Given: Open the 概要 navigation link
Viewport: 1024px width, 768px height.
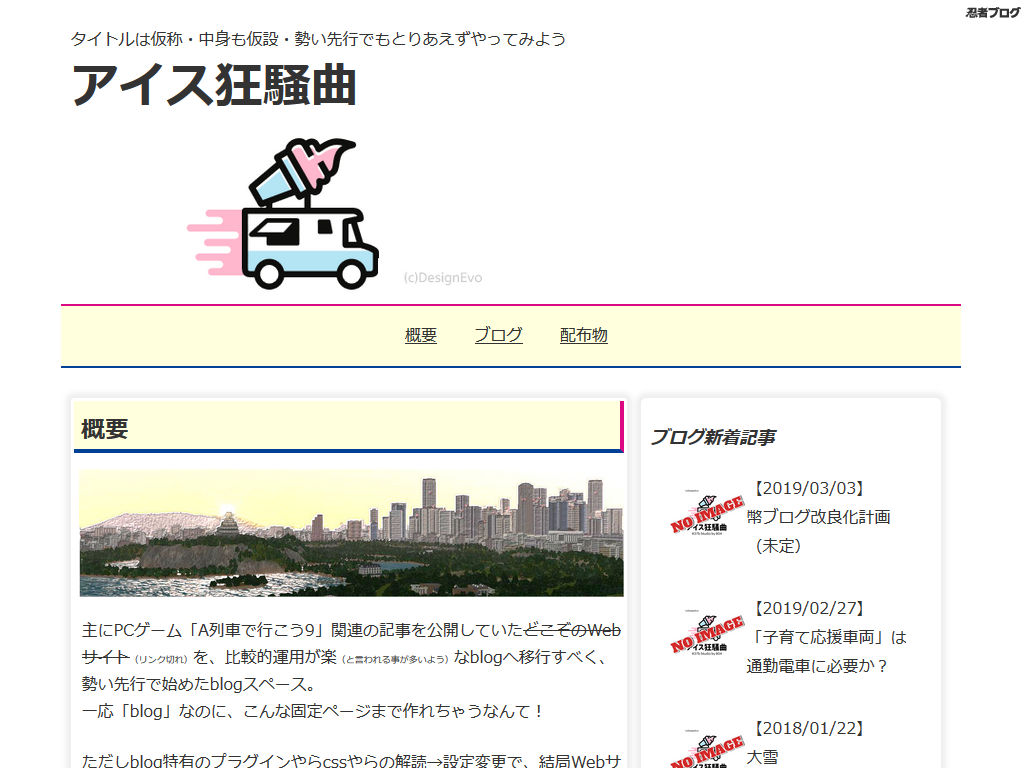Looking at the screenshot, I should coord(421,335).
